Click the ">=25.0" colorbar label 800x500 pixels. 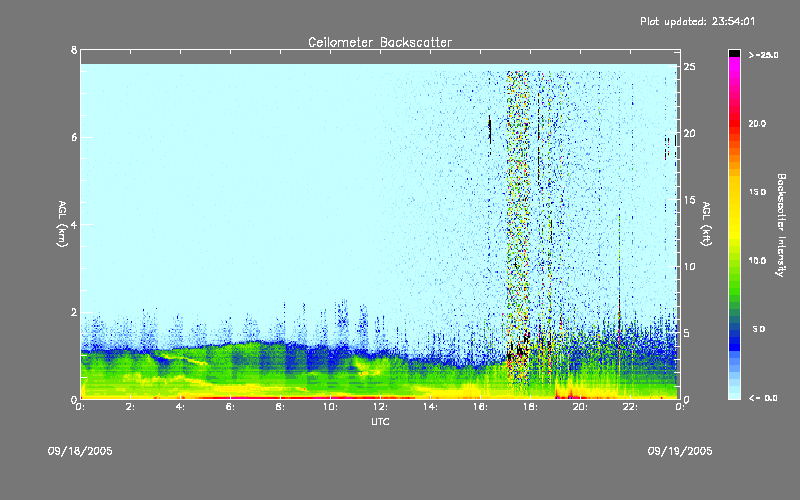point(764,55)
